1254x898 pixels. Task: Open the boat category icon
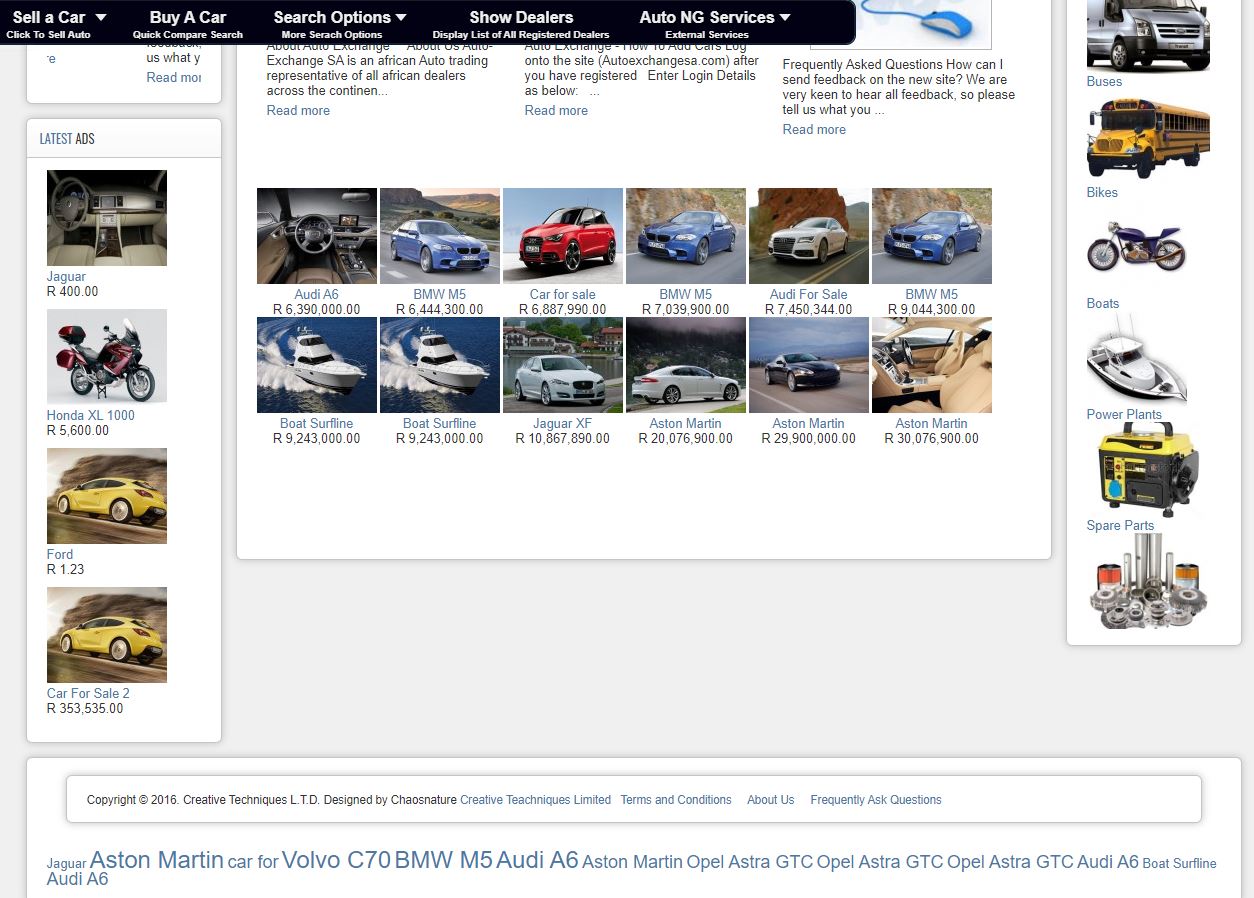click(x=1137, y=358)
